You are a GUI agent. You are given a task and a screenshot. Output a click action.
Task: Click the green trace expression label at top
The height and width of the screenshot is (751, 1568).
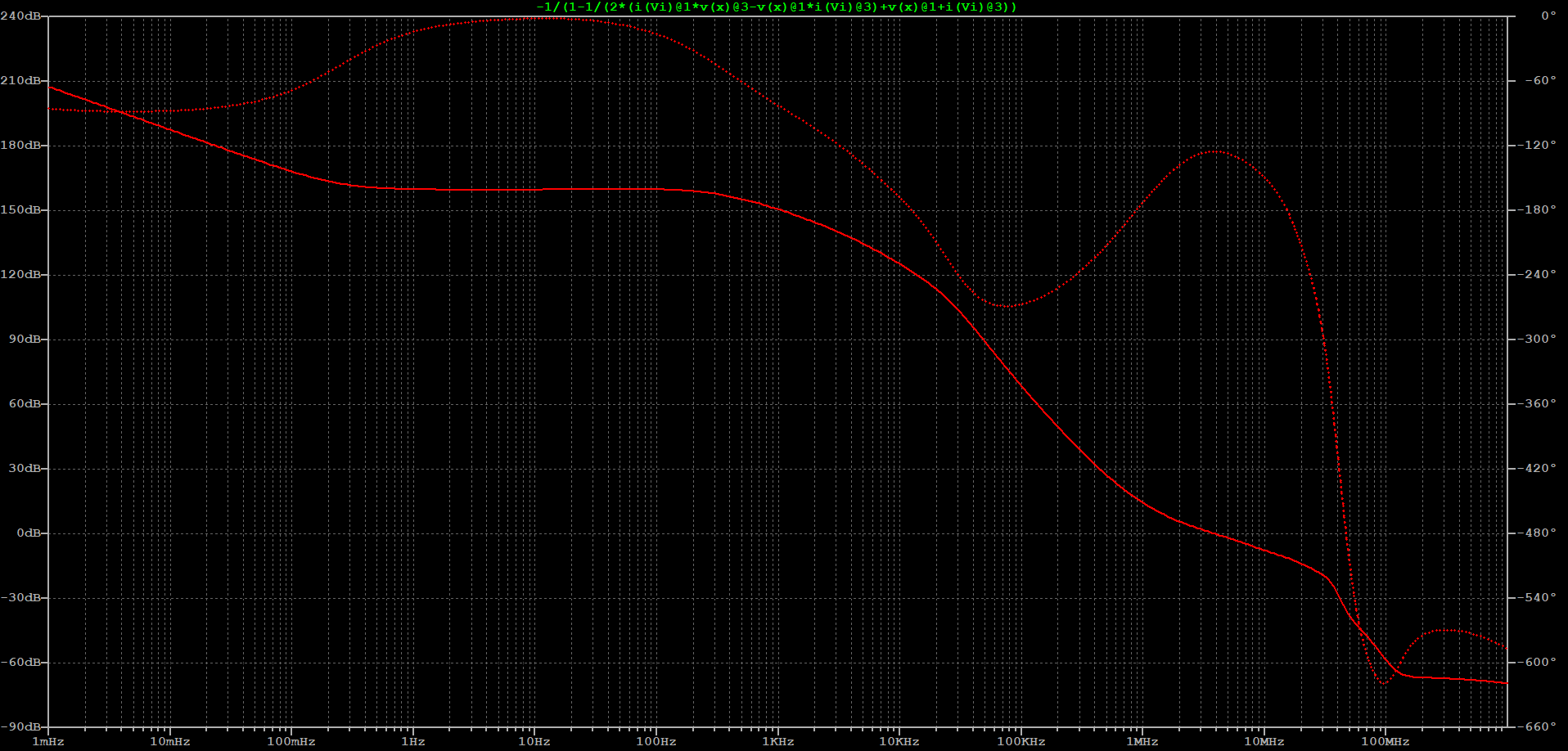click(776, 7)
